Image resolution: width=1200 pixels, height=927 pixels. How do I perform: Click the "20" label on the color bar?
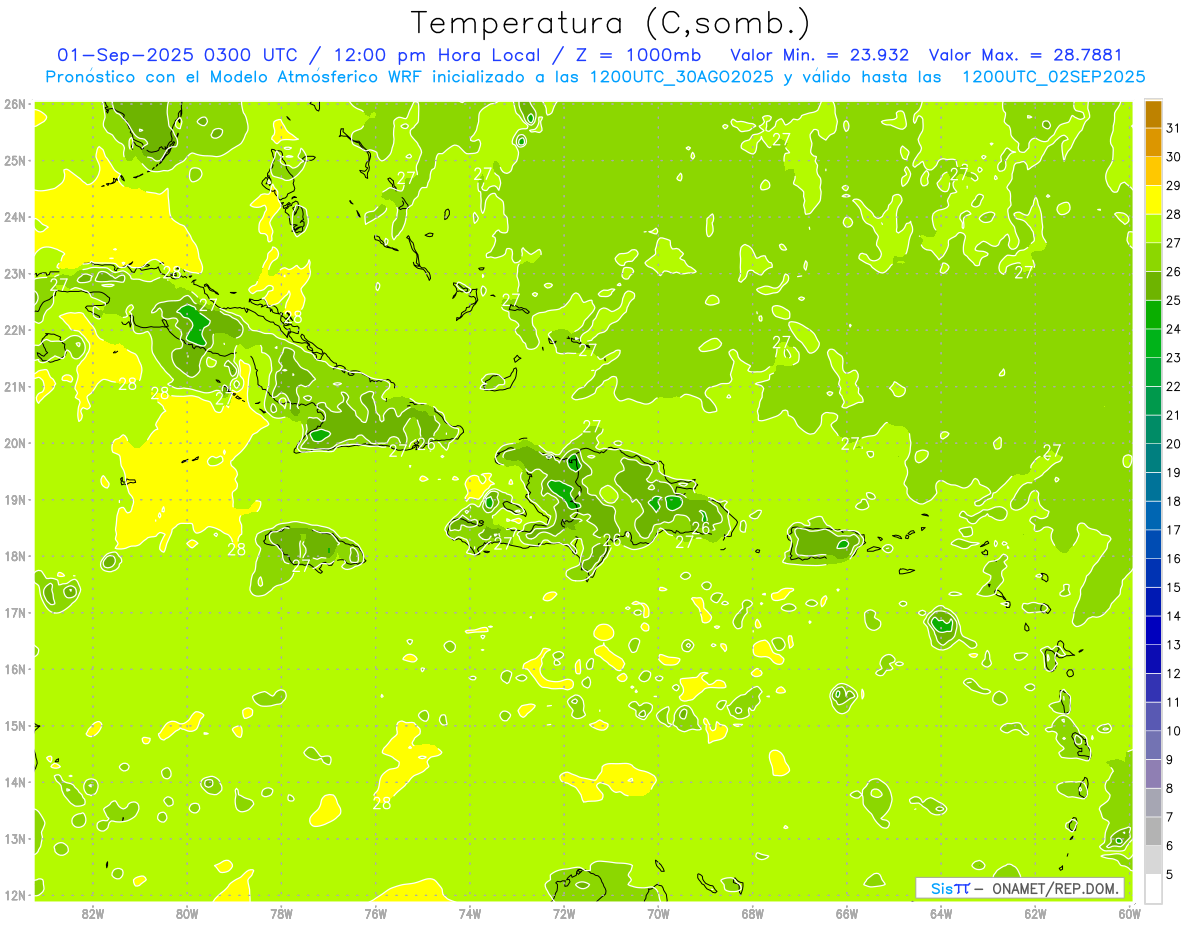(x=1174, y=444)
